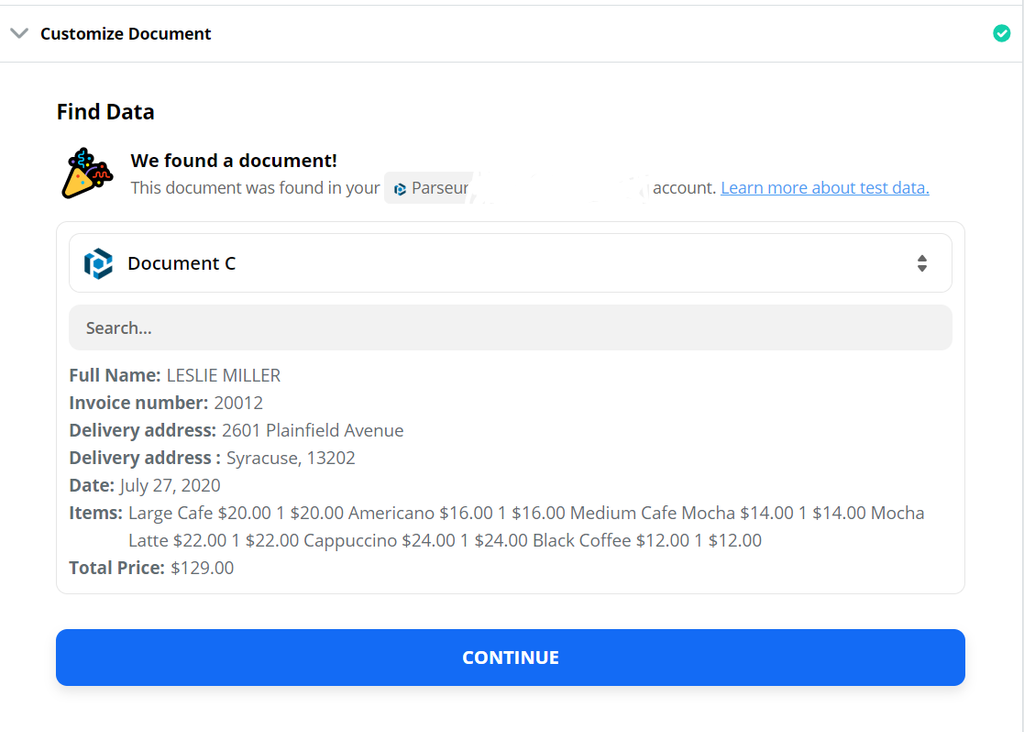Click the Parseur logo beside Document C
This screenshot has width=1024, height=732.
tap(98, 264)
